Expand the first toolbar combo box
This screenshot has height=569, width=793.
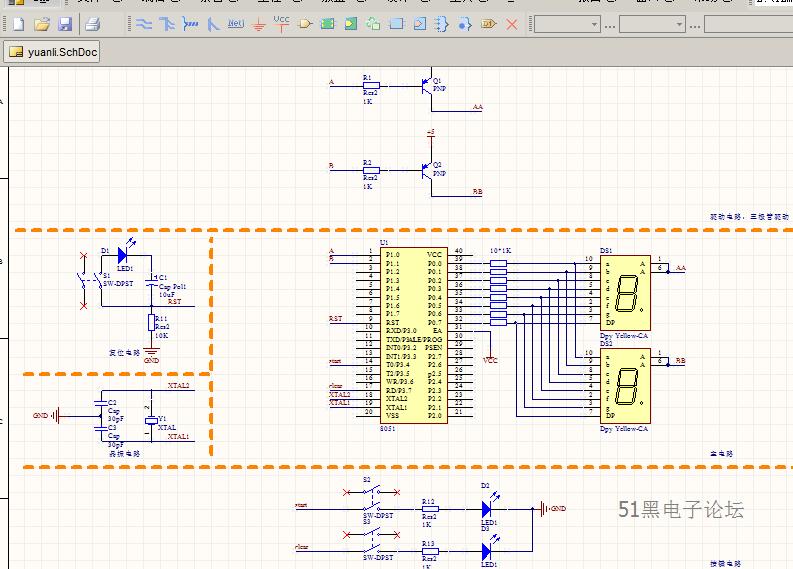[x=594, y=24]
